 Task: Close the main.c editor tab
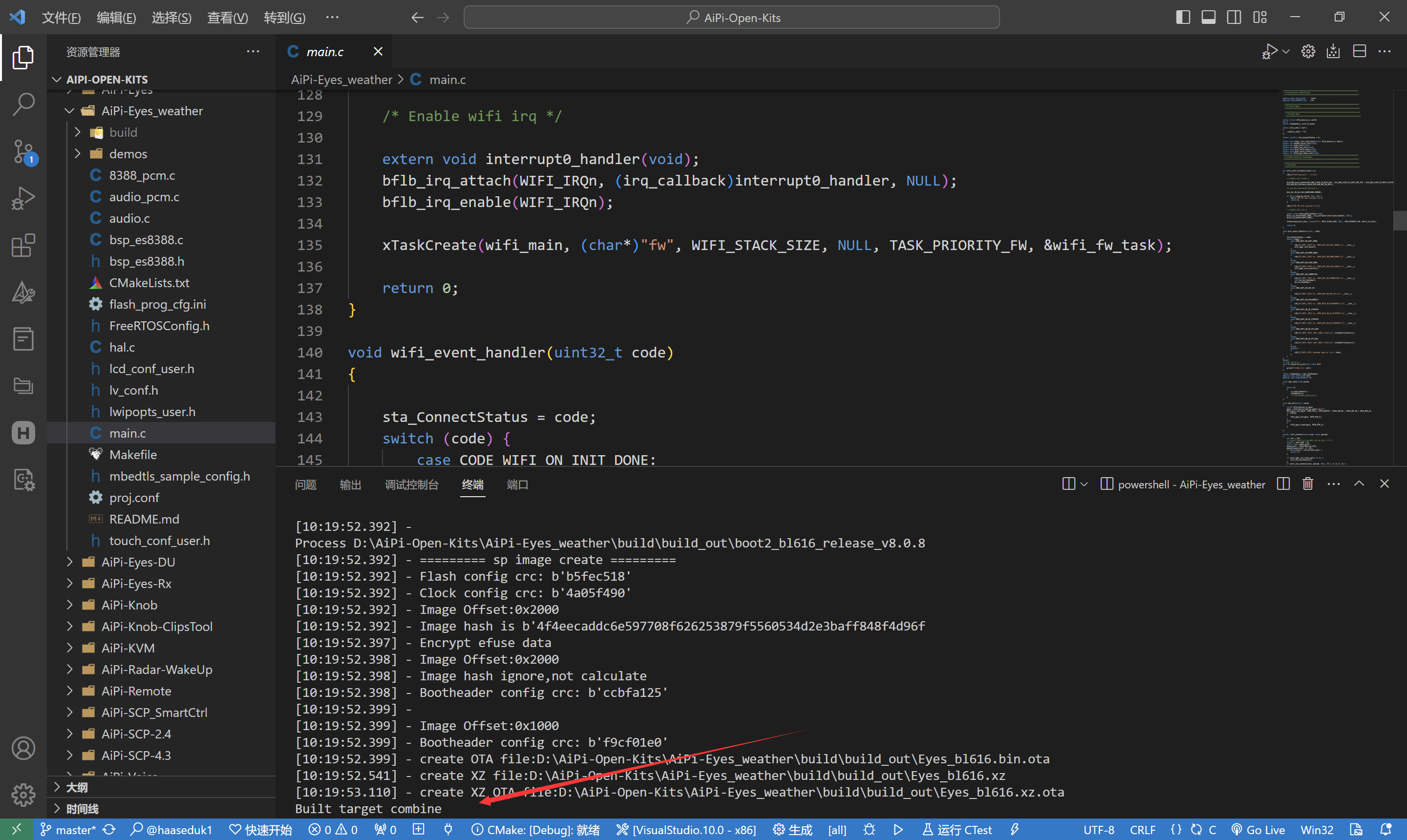[378, 51]
